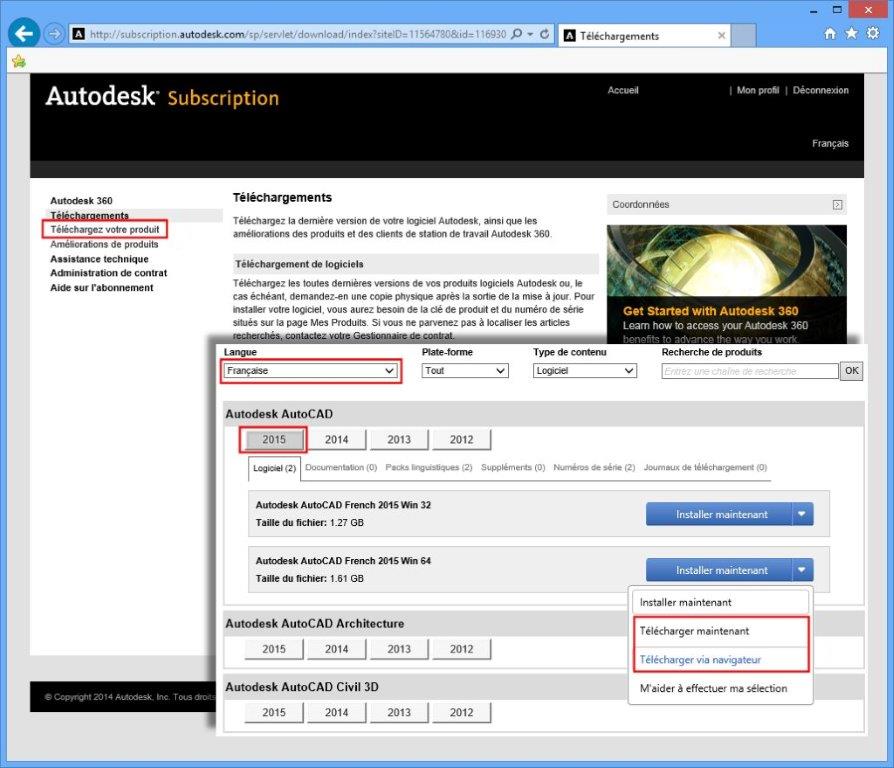This screenshot has height=768, width=894.
Task: Open the Favorites star icon
Action: (x=851, y=34)
